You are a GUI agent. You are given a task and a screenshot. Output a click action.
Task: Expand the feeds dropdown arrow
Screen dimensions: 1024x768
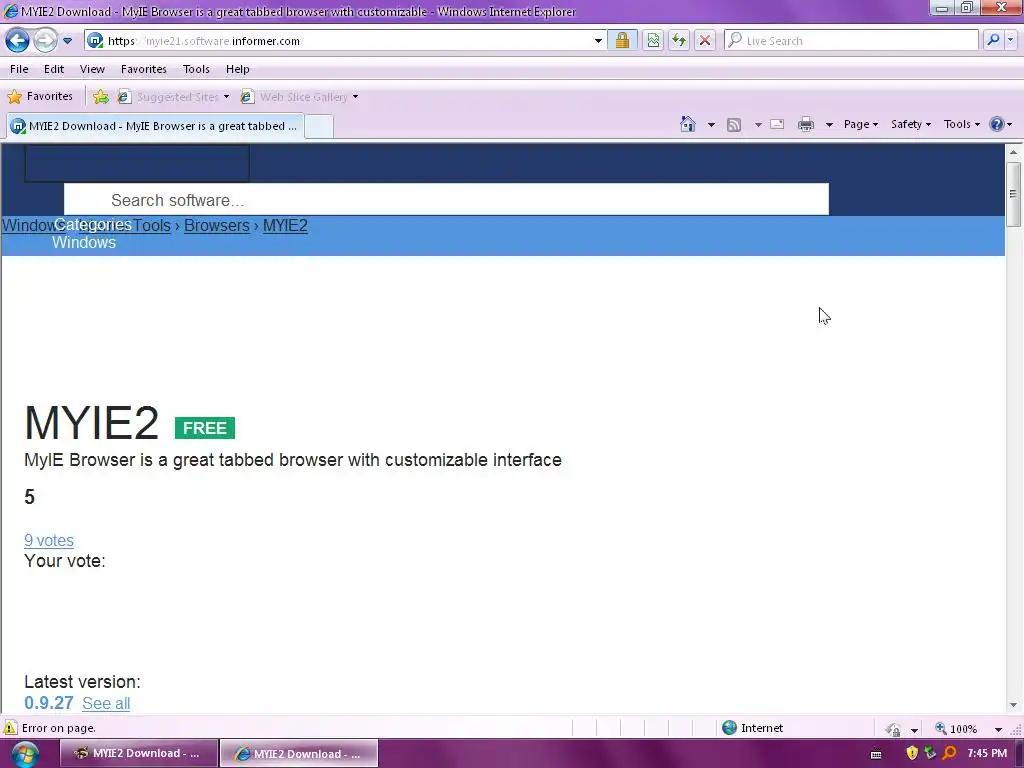pos(758,124)
